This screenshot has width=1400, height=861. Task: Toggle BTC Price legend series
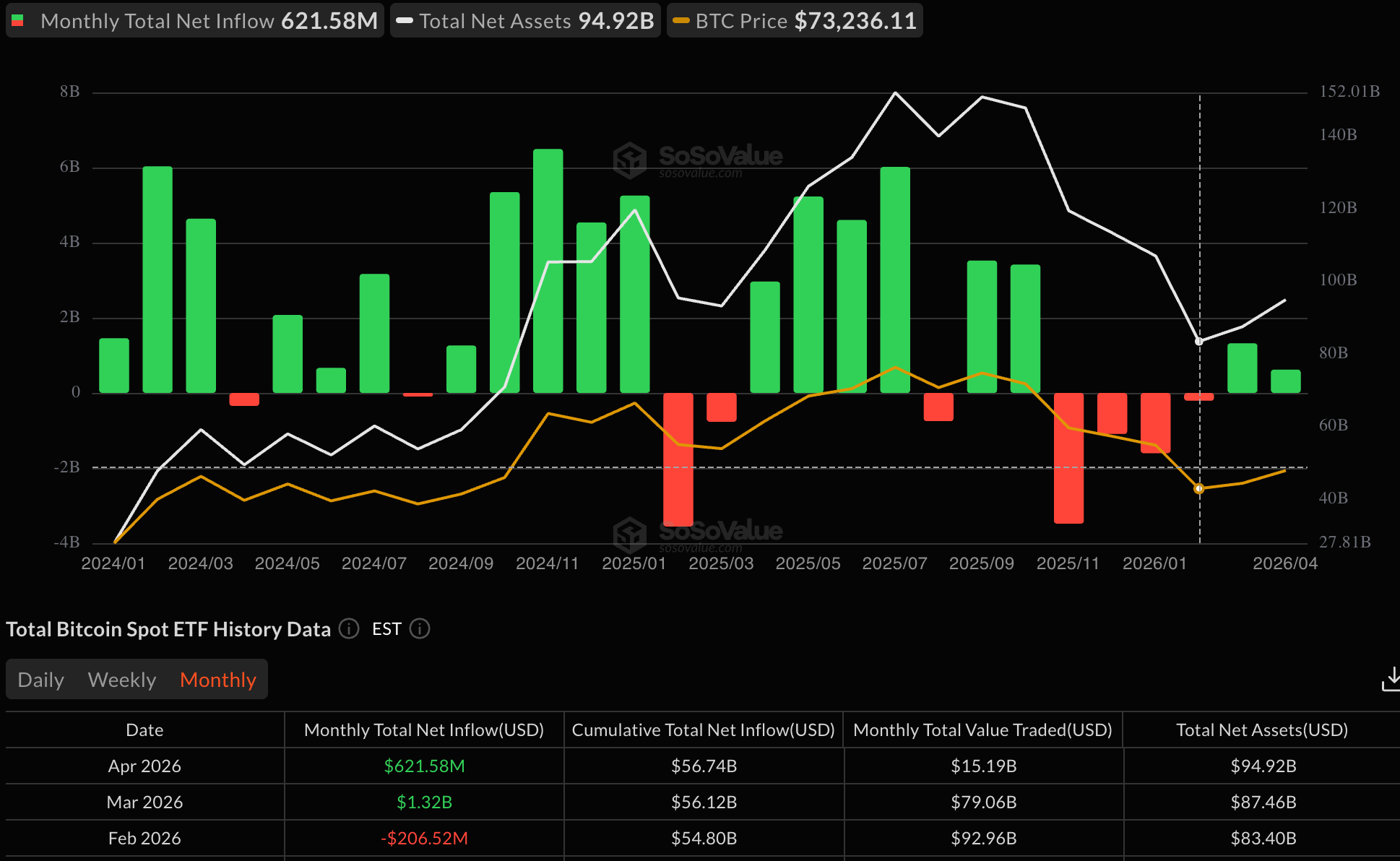(795, 21)
